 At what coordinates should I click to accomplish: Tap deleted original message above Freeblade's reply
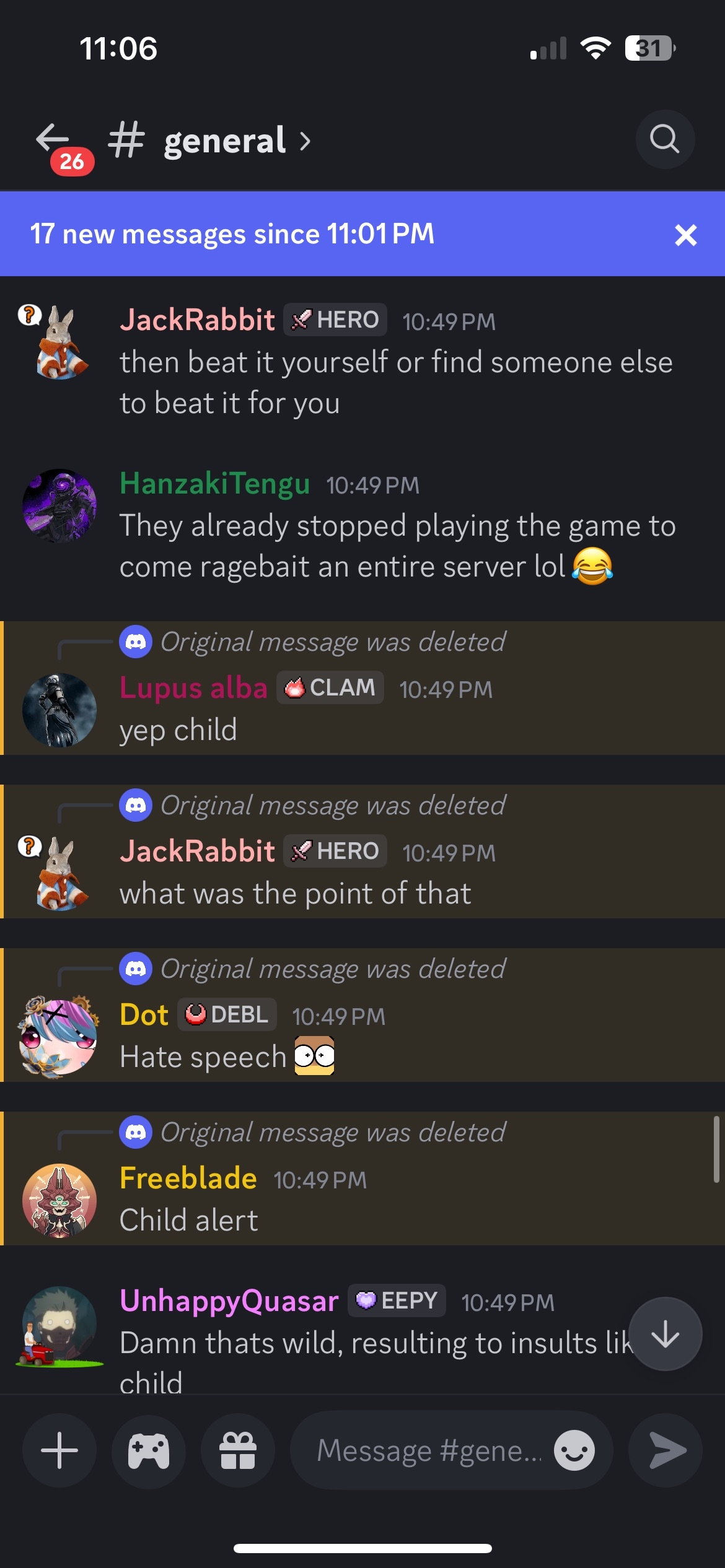coord(333,1133)
